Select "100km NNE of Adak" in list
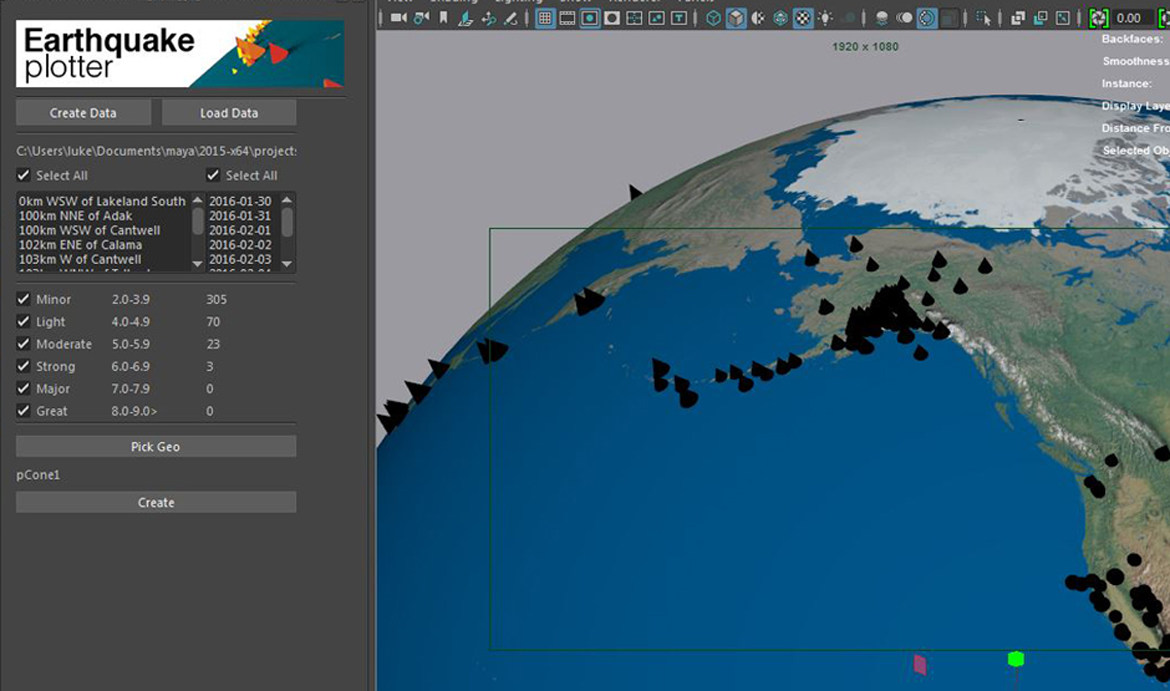 (x=75, y=216)
